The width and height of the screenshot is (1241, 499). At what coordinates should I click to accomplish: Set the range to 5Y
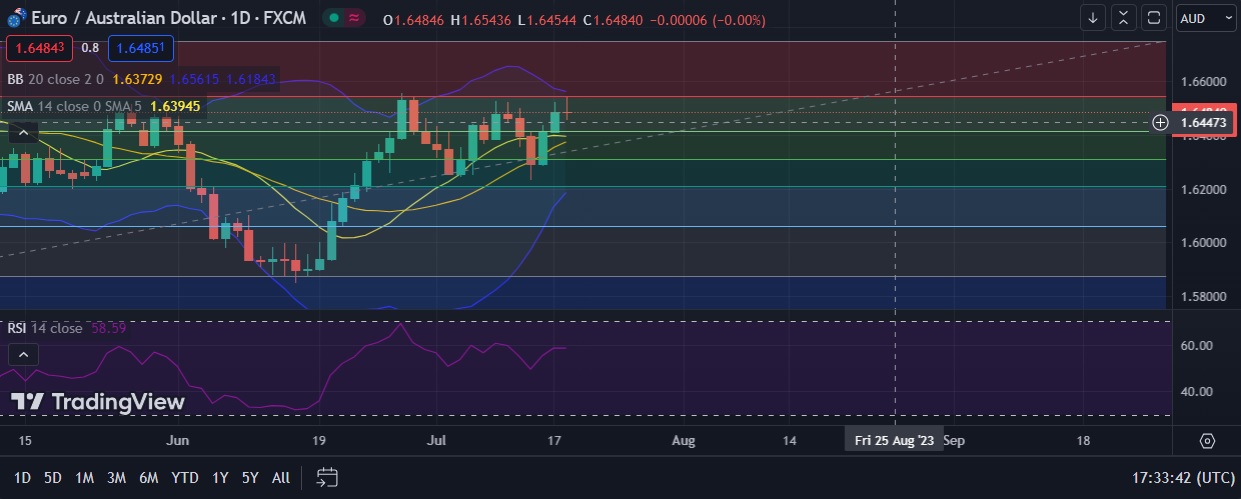(x=250, y=478)
